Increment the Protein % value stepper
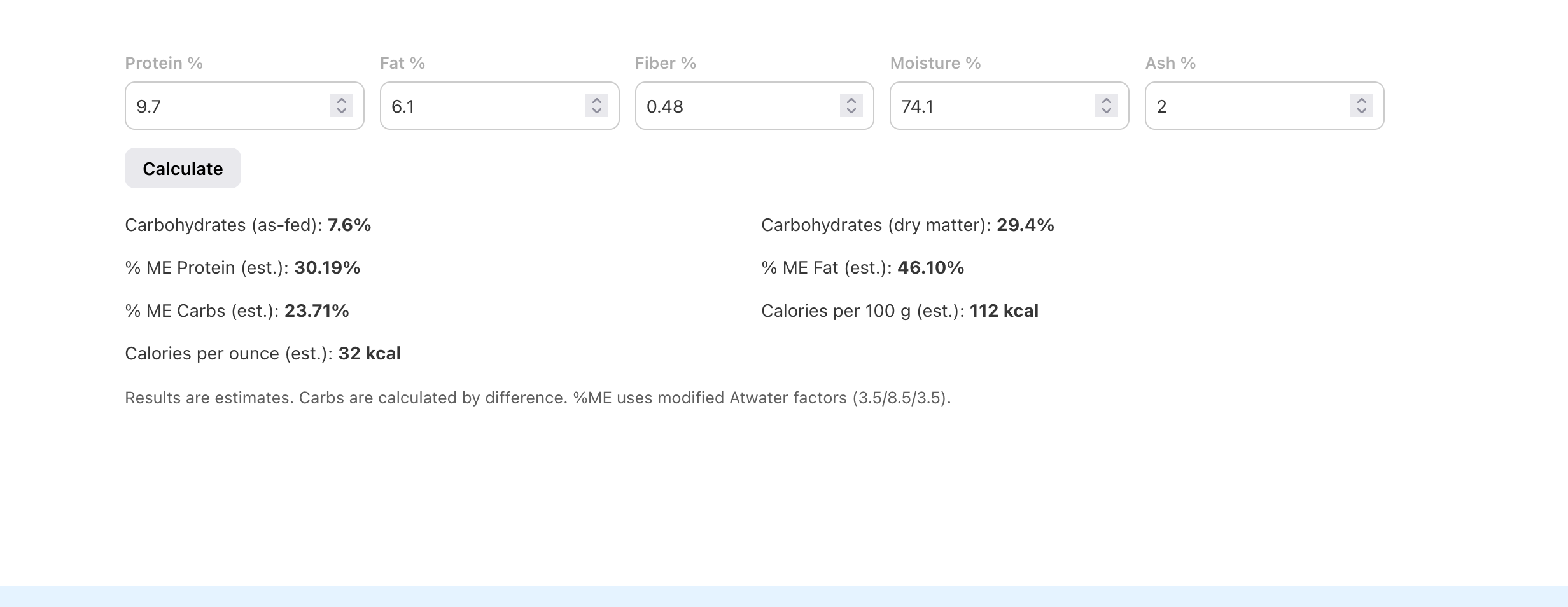 click(341, 101)
